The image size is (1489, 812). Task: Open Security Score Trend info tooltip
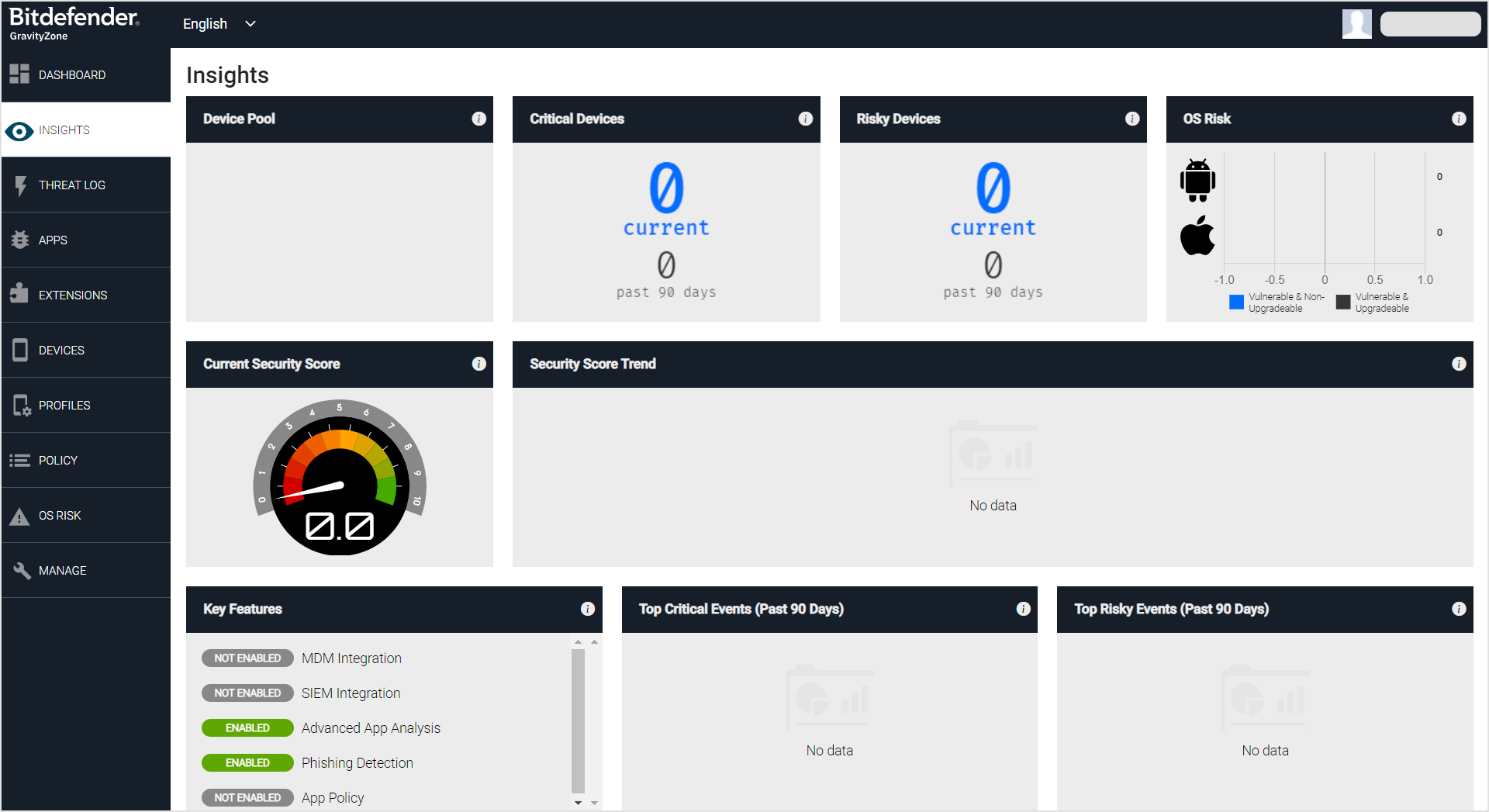(1459, 363)
